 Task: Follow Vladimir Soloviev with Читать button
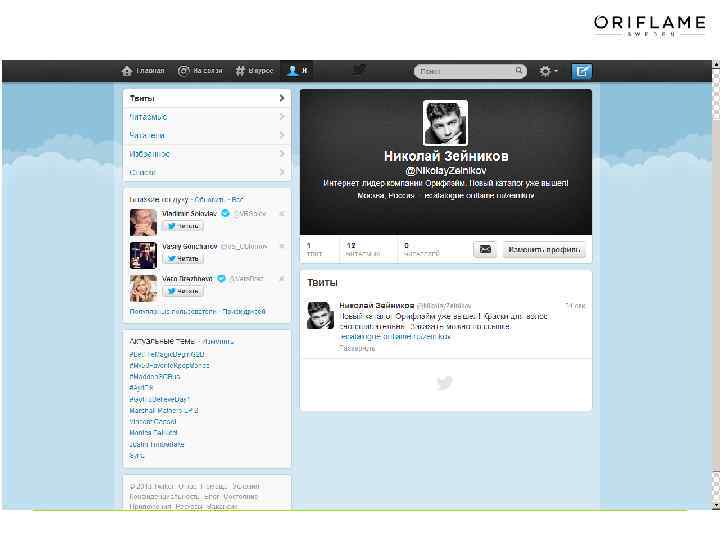(183, 226)
